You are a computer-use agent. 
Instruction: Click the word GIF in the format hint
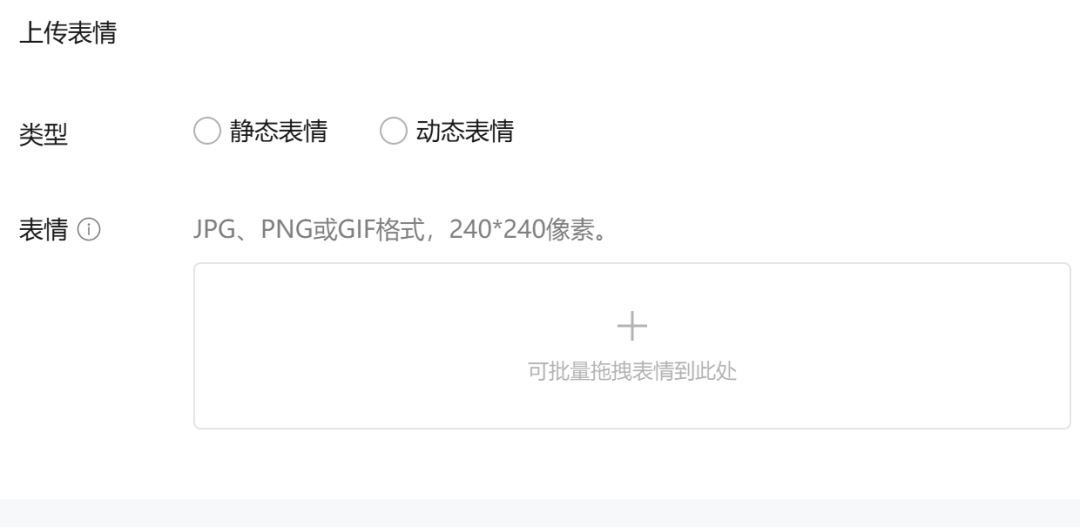tap(355, 229)
